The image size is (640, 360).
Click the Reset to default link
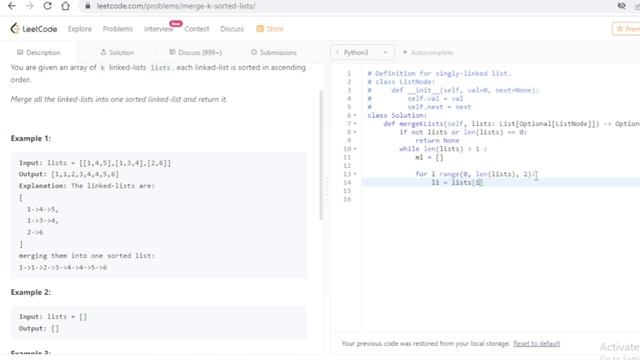tap(536, 344)
